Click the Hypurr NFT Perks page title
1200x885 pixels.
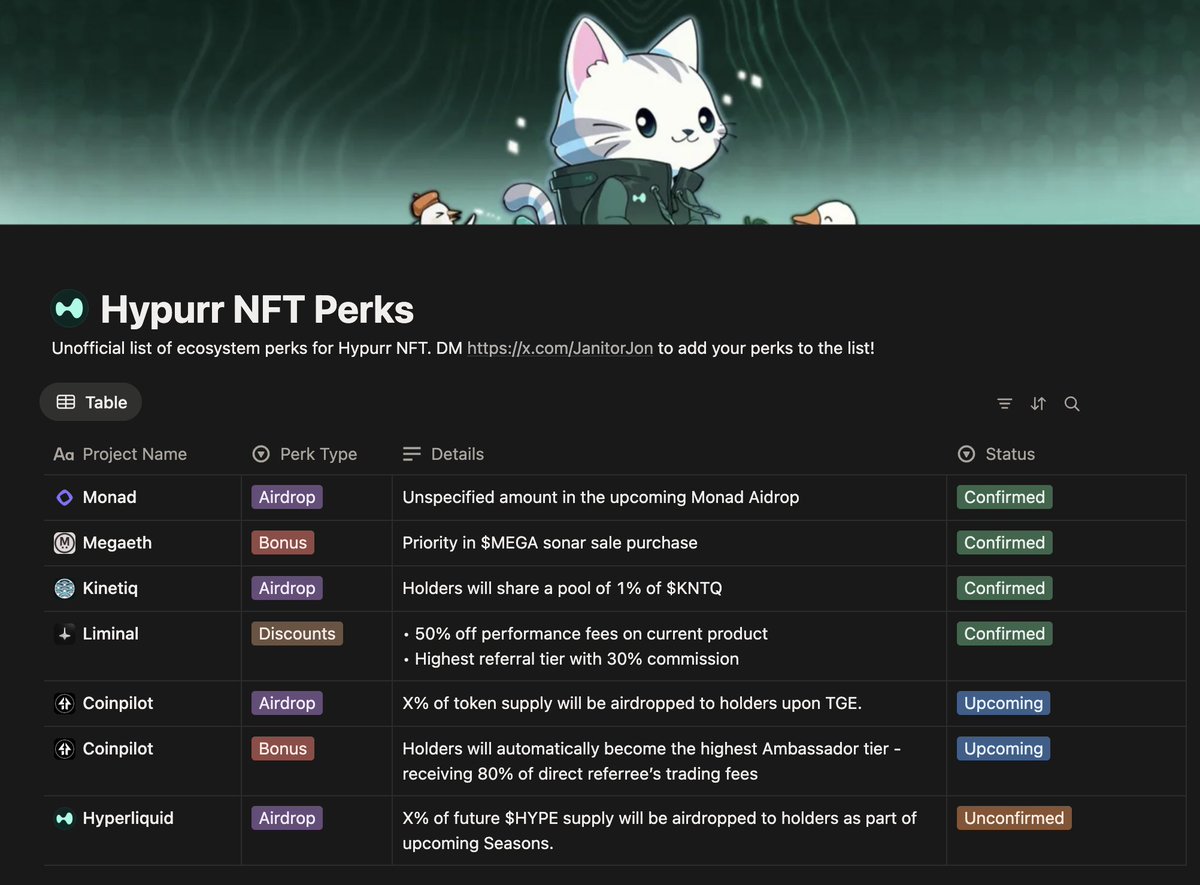257,309
